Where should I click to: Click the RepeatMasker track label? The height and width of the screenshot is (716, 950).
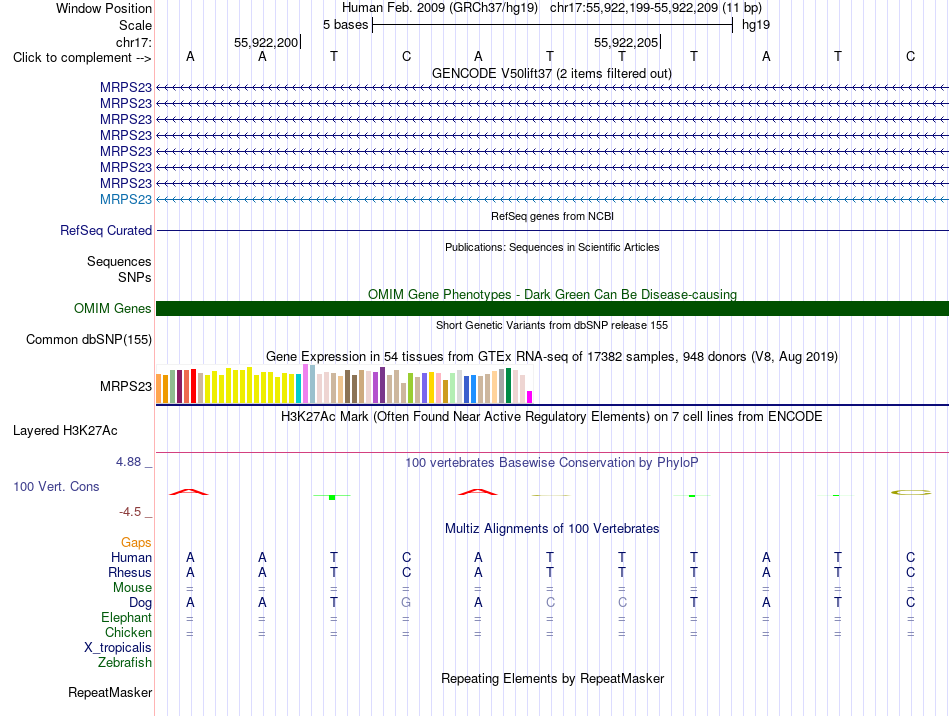[x=110, y=692]
